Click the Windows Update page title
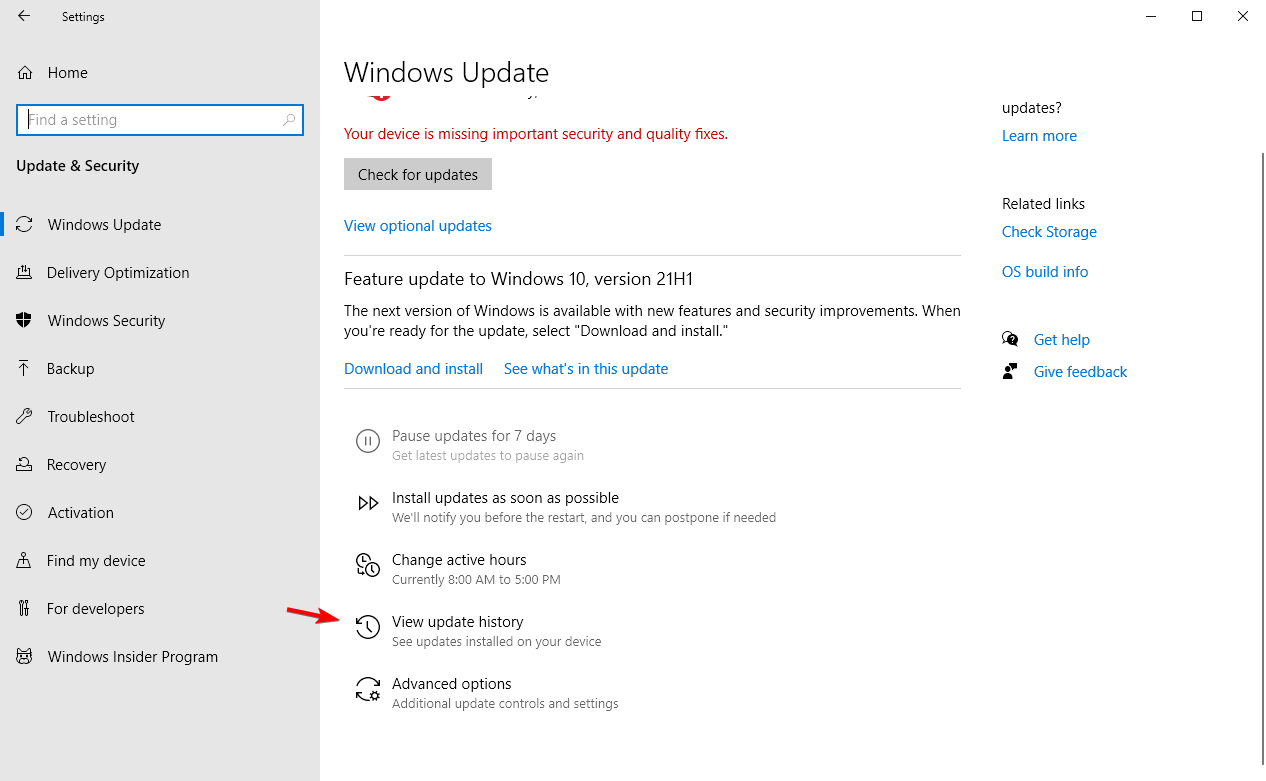Screen dimensions: 1266x781 point(446,73)
